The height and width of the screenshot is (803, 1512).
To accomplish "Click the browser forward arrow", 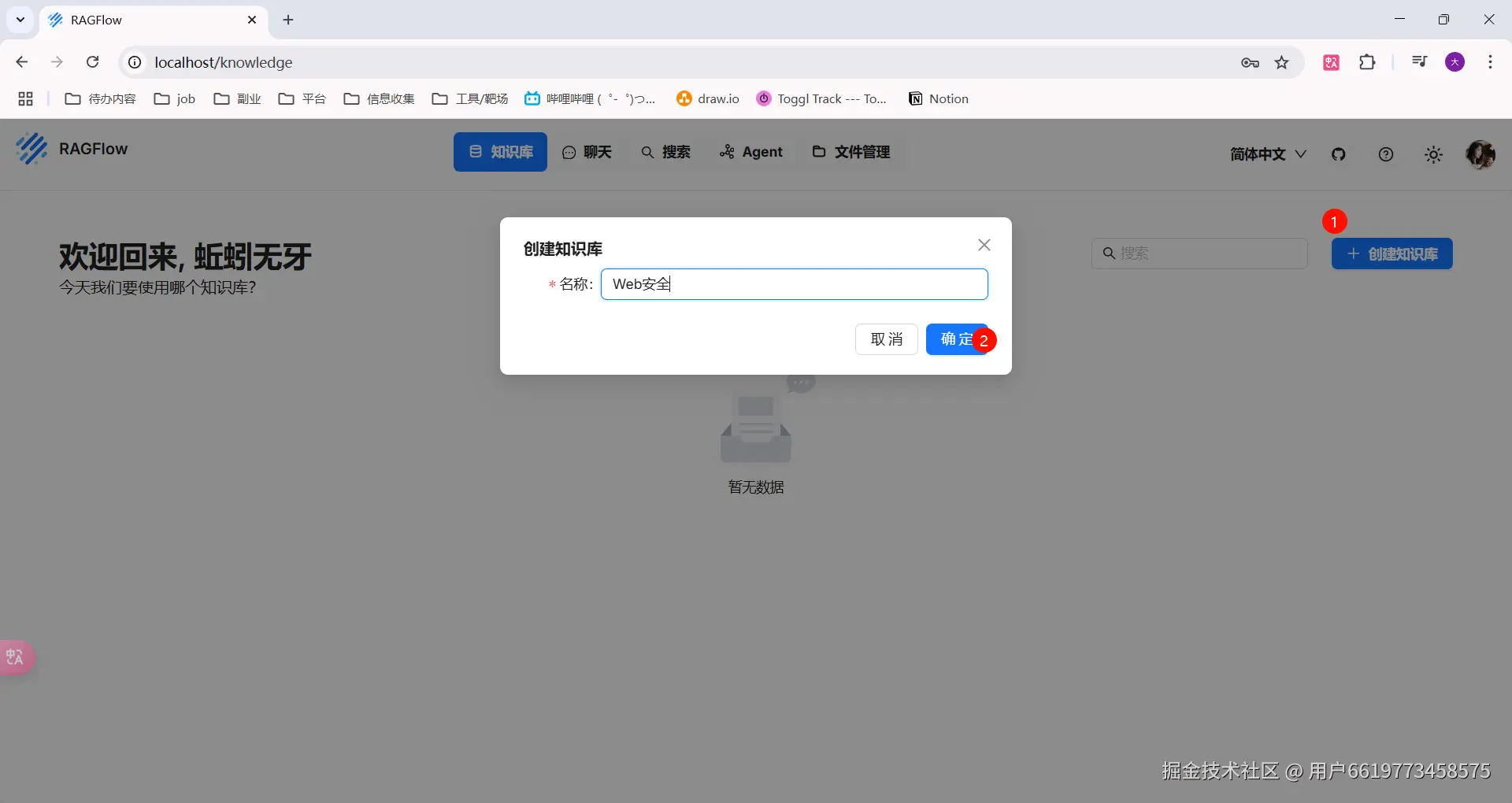I will click(57, 62).
